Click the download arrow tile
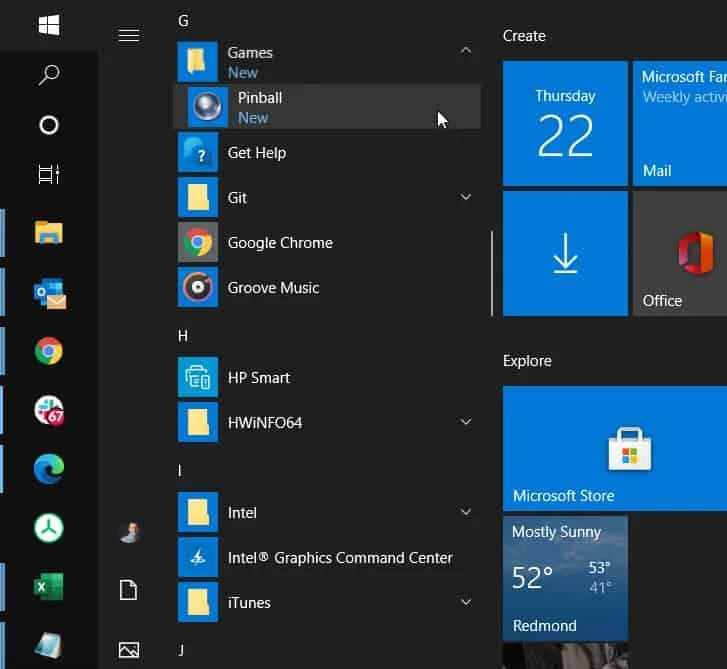The width and height of the screenshot is (727, 669). tap(565, 254)
